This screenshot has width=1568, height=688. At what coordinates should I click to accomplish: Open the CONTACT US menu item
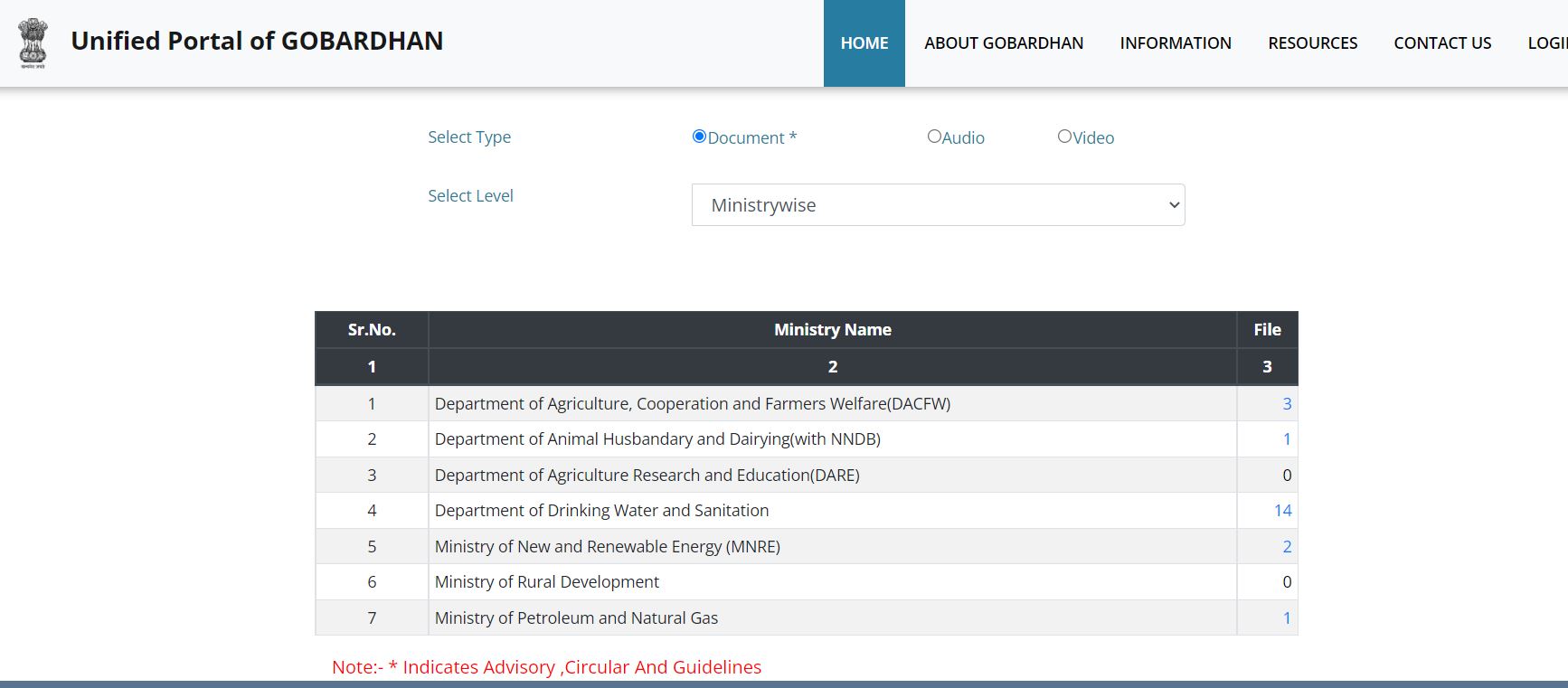(x=1442, y=43)
